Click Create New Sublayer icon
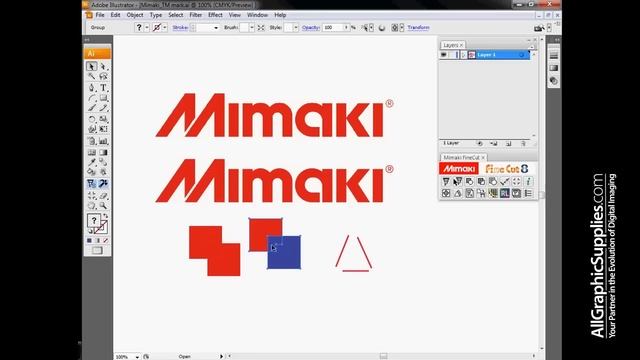The image size is (640, 360). click(494, 144)
